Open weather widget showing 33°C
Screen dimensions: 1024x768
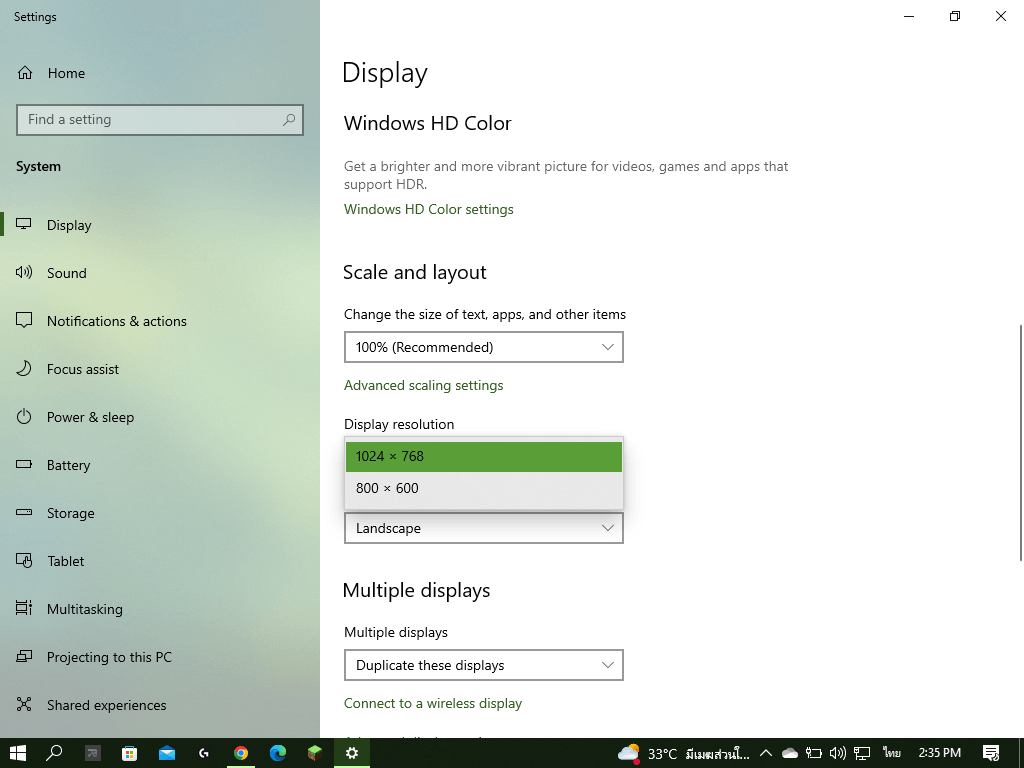tap(683, 754)
